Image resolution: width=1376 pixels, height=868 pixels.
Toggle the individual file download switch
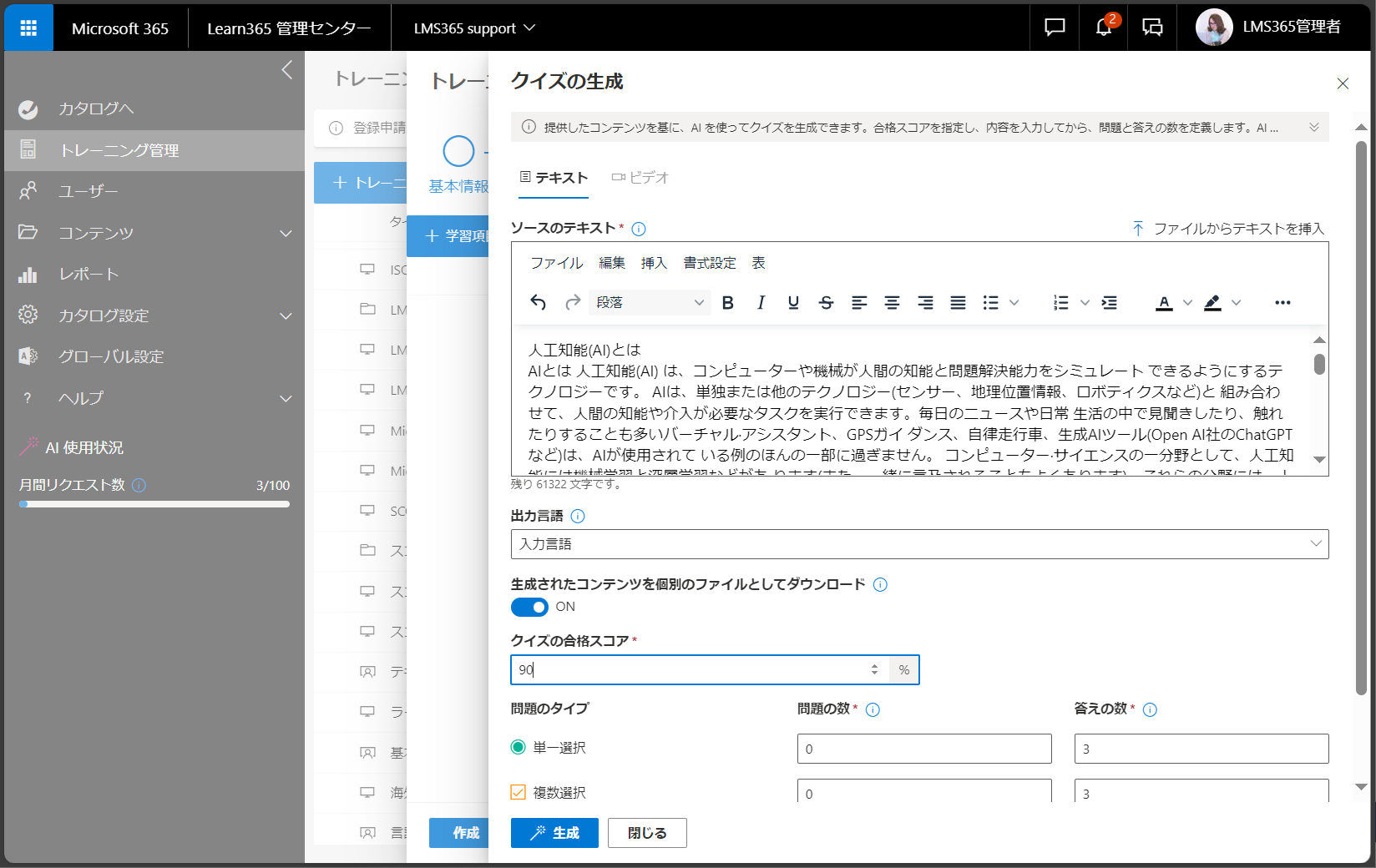coord(529,607)
